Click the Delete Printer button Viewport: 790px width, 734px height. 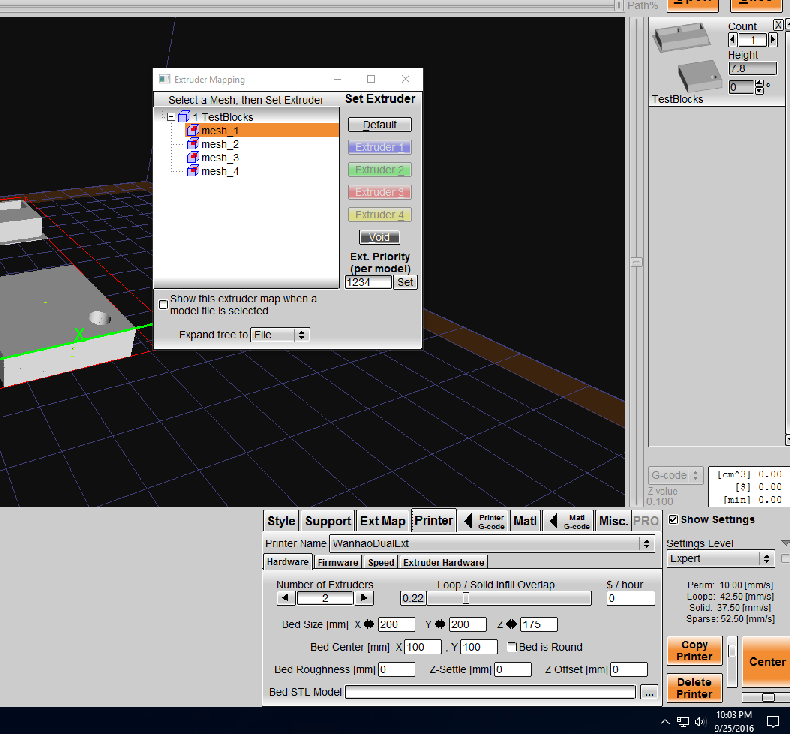[694, 688]
